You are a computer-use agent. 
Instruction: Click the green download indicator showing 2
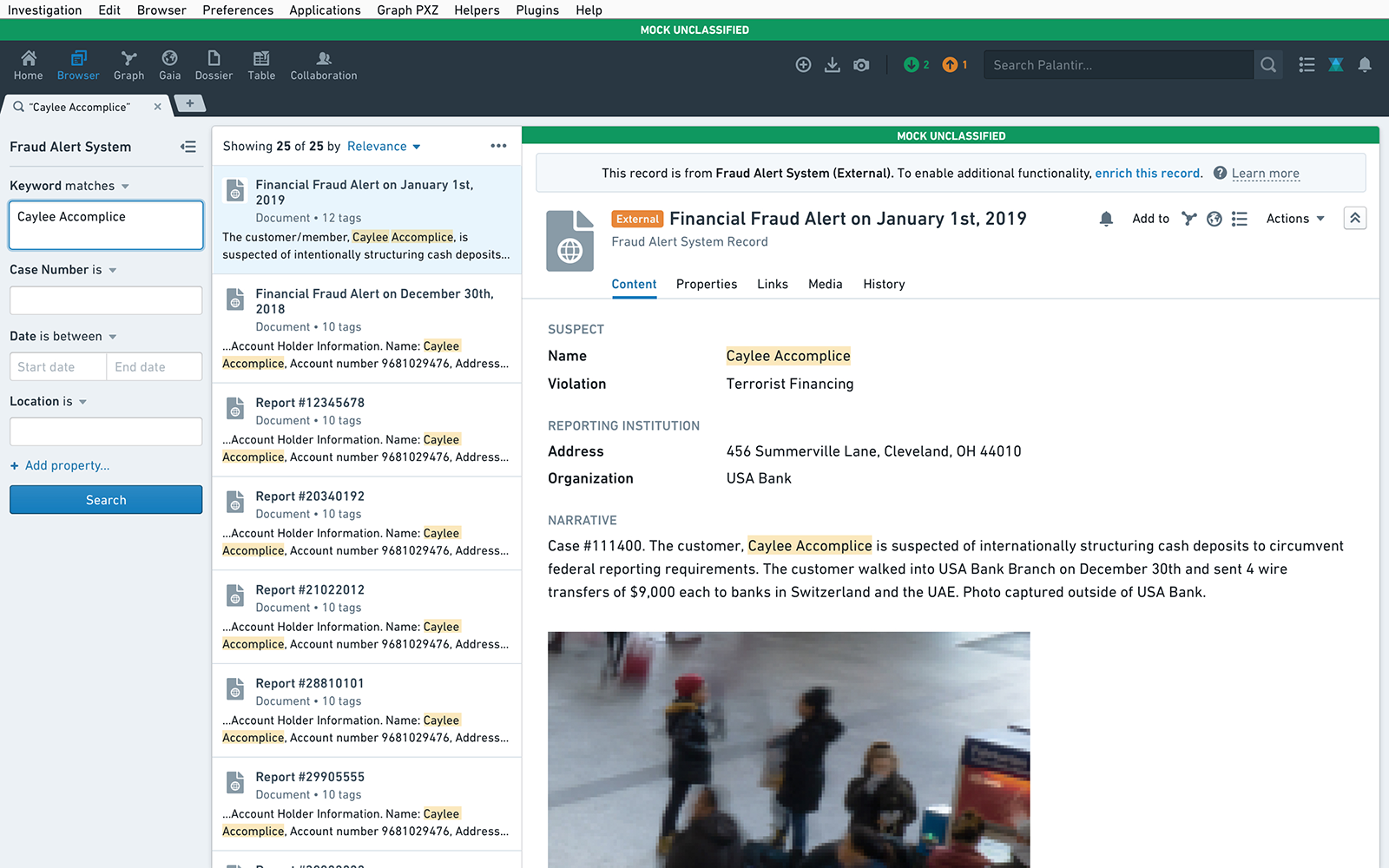[917, 65]
